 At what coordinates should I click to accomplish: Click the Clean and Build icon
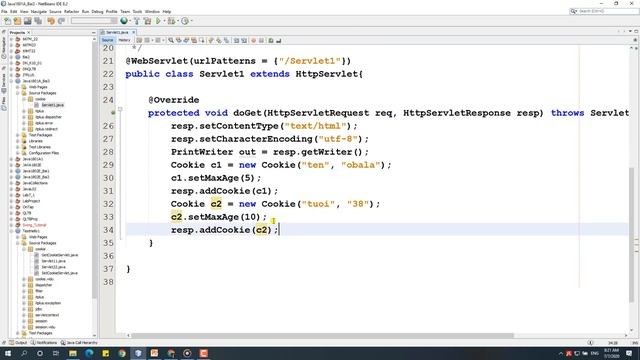coord(147,21)
